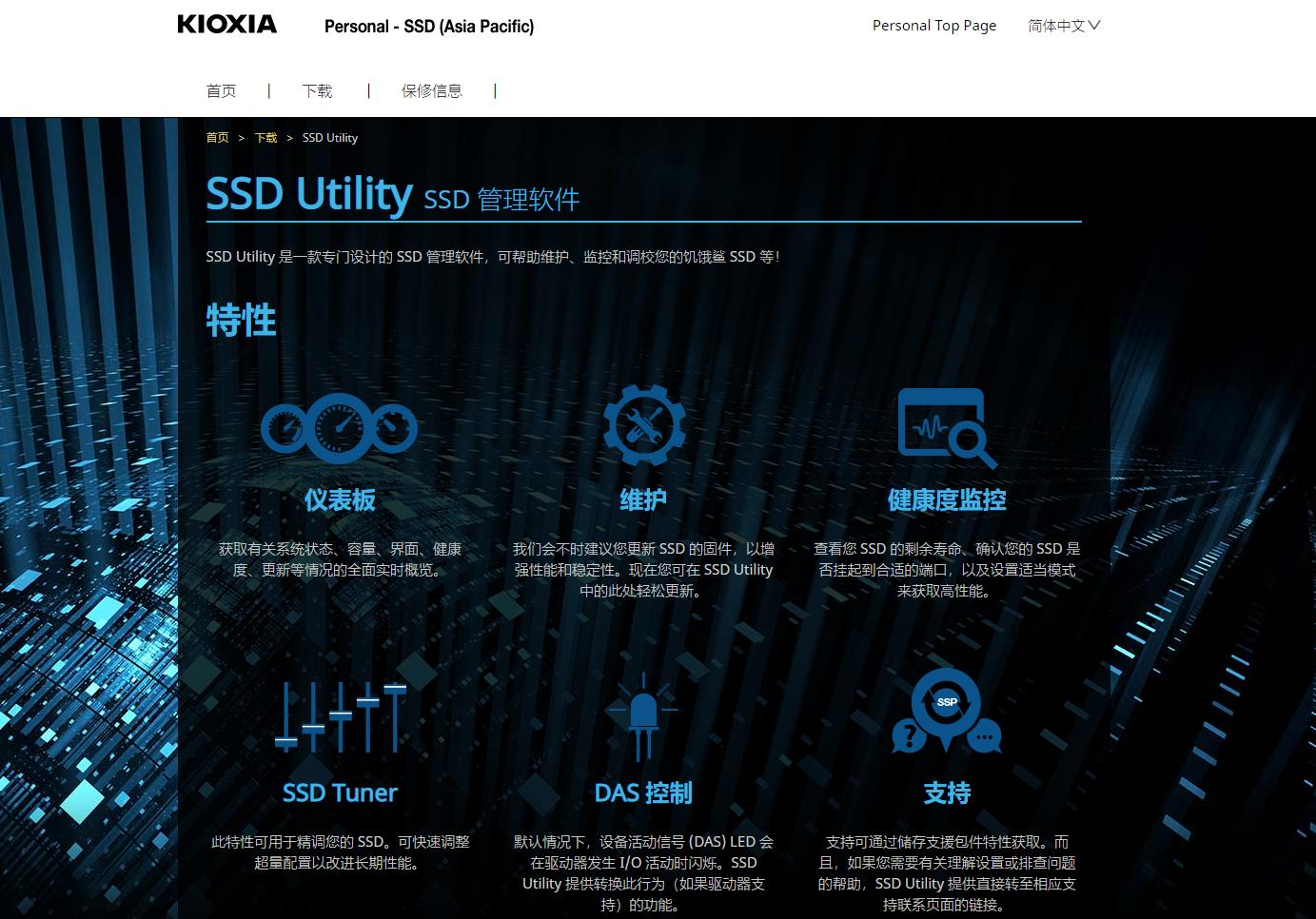Click the description starting 默认情况下
1316x919 pixels.
tap(643, 873)
